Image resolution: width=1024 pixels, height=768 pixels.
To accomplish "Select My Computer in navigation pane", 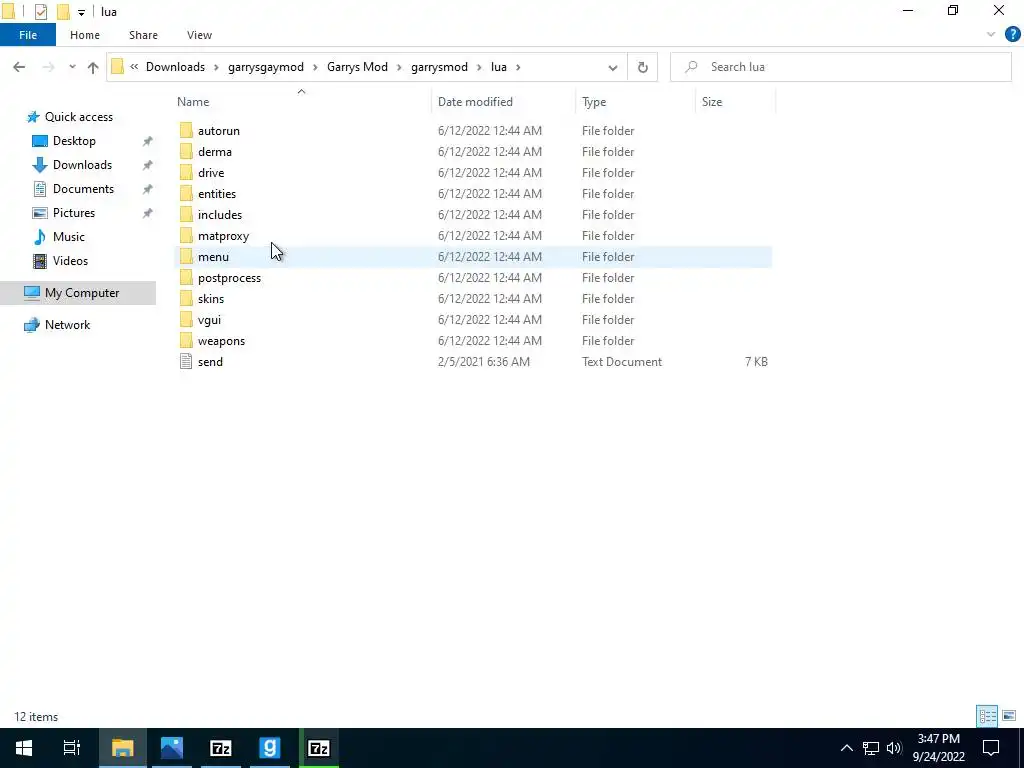I will pyautogui.click(x=78, y=293).
